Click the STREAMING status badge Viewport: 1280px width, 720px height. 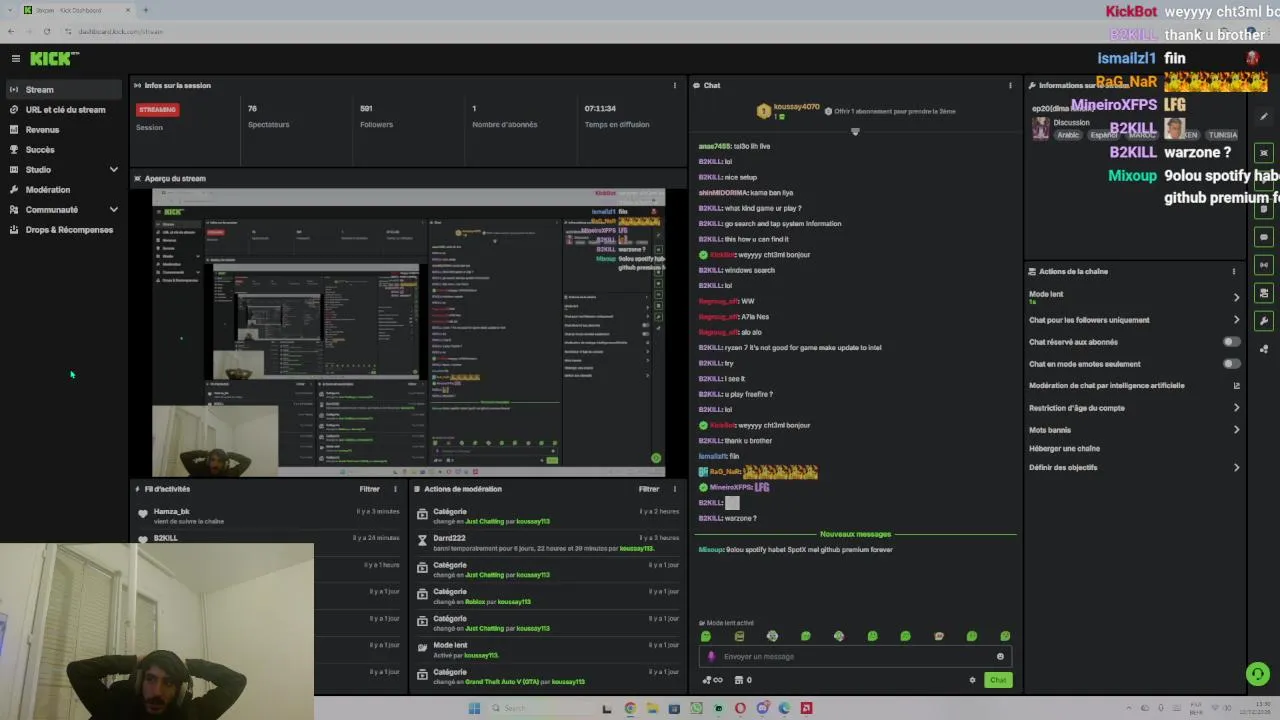158,109
